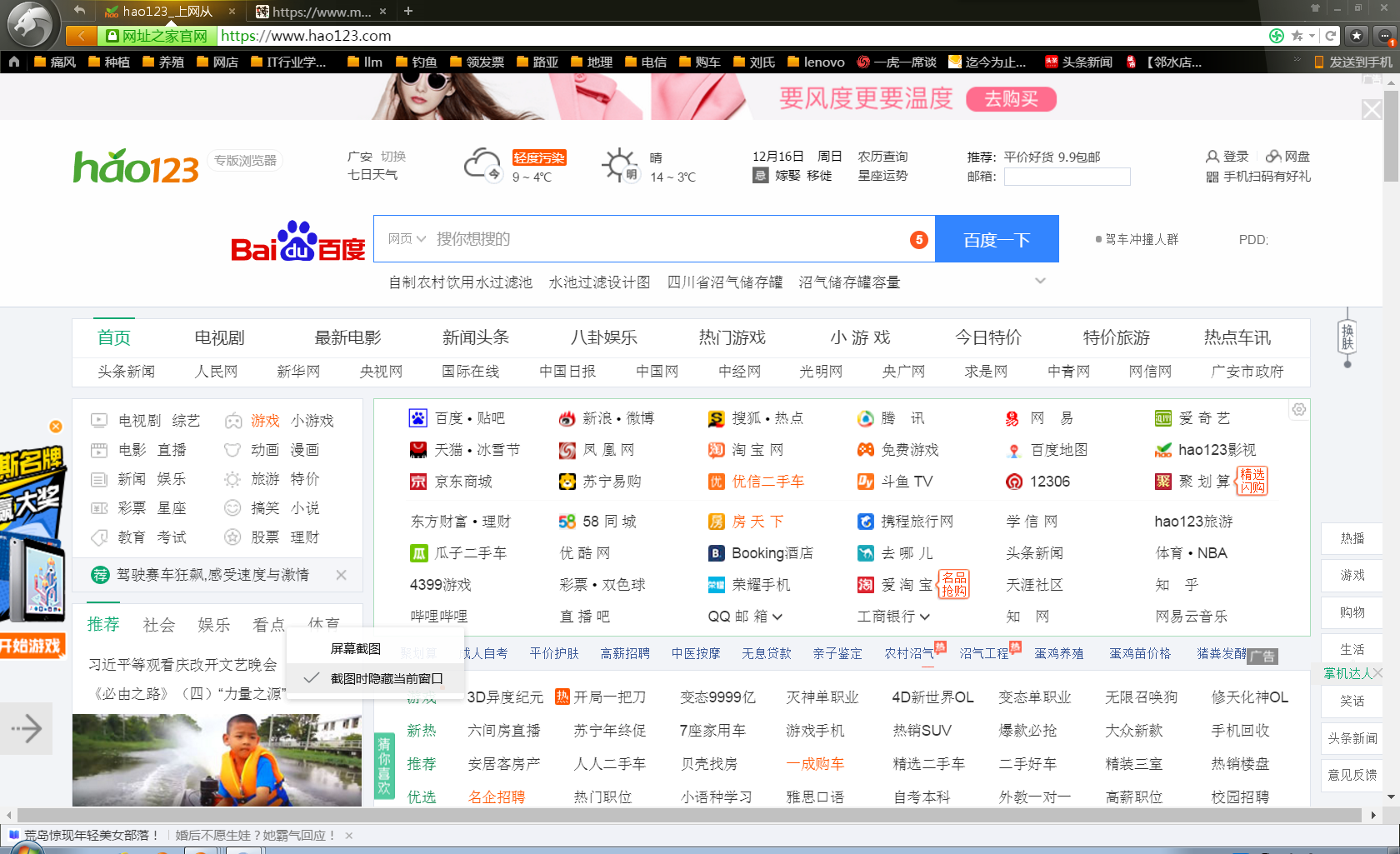Open the 网盘 link
1400x854 pixels.
point(1288,157)
